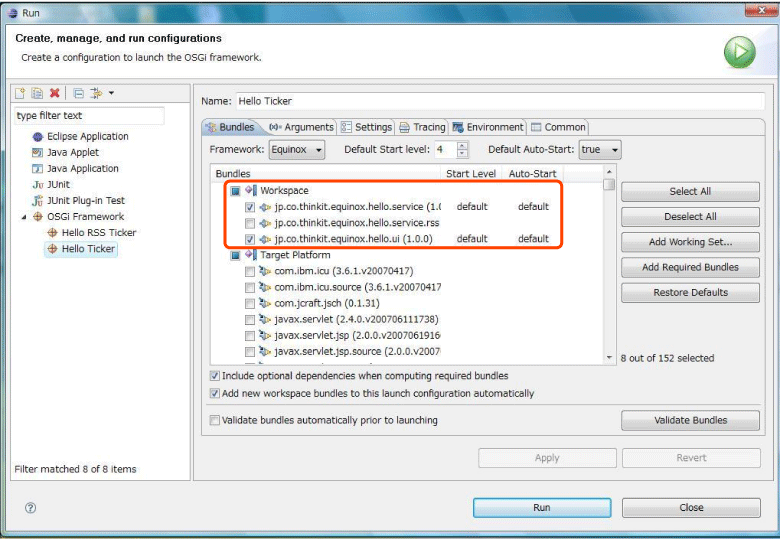Click the Default Start level number field
780x540 pixels.
[446, 150]
